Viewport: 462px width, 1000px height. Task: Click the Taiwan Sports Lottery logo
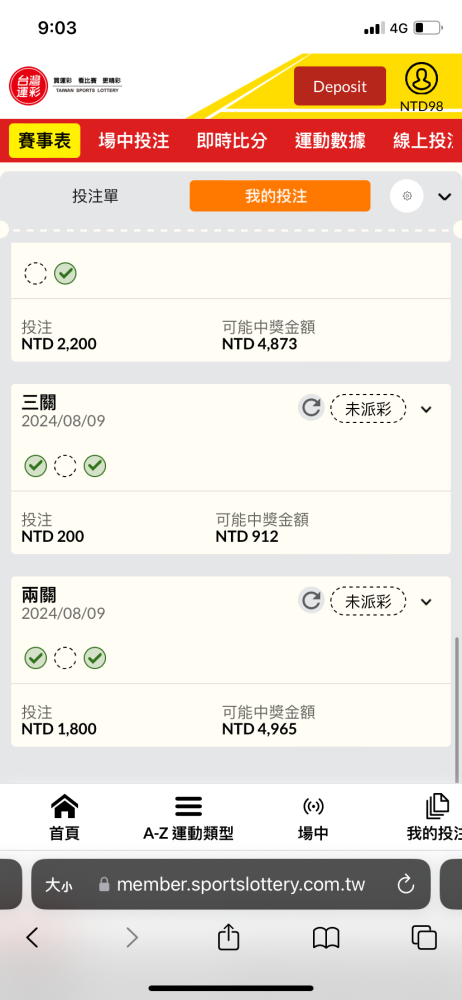coord(65,86)
